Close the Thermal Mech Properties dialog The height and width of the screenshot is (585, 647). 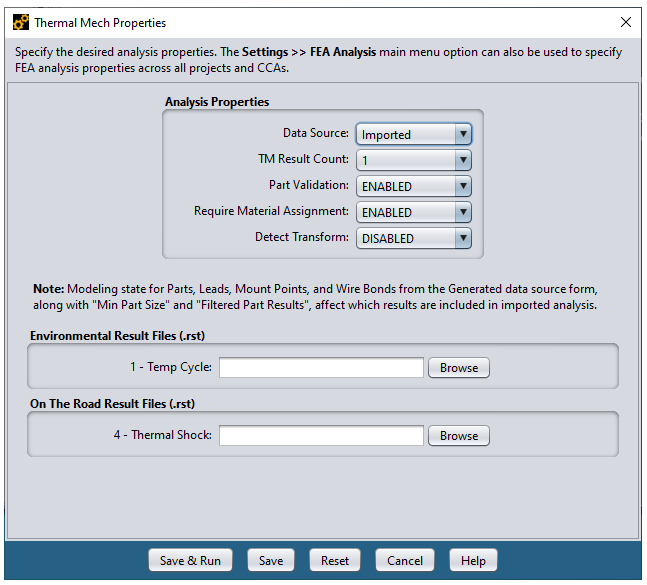click(626, 22)
